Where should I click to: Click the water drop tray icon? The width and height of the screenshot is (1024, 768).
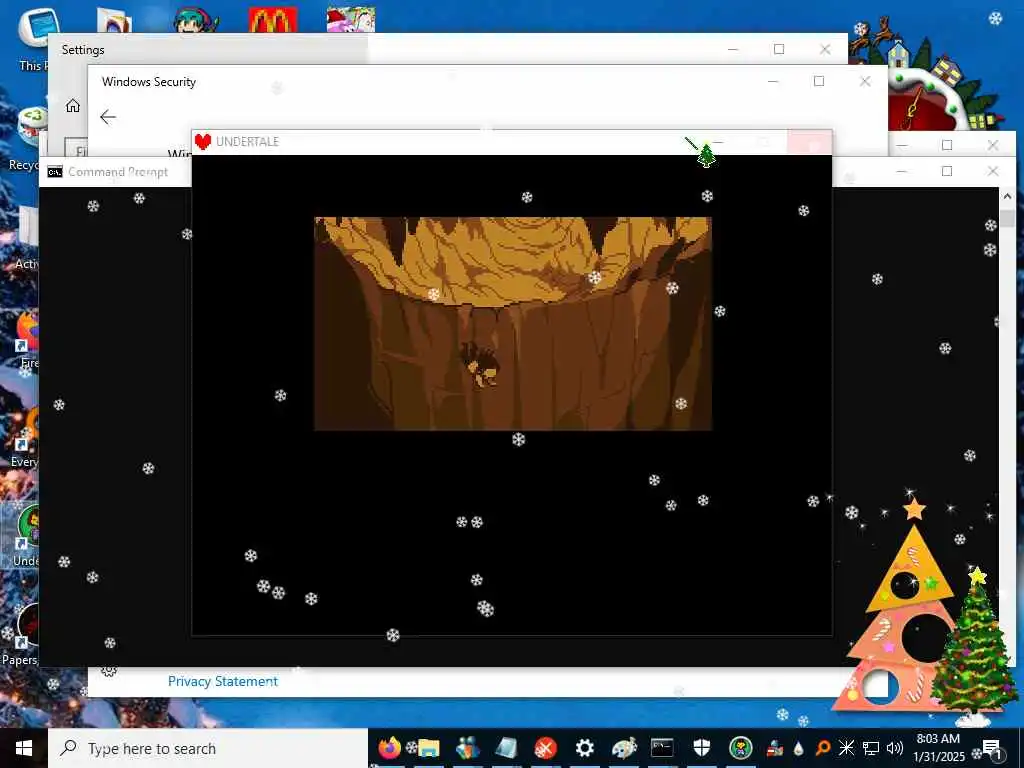798,748
